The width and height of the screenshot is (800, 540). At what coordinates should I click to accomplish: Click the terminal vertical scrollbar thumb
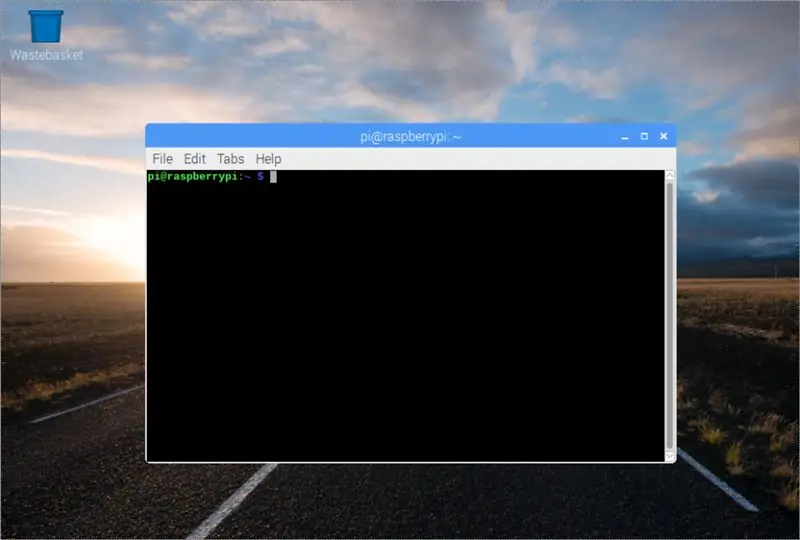coord(670,315)
